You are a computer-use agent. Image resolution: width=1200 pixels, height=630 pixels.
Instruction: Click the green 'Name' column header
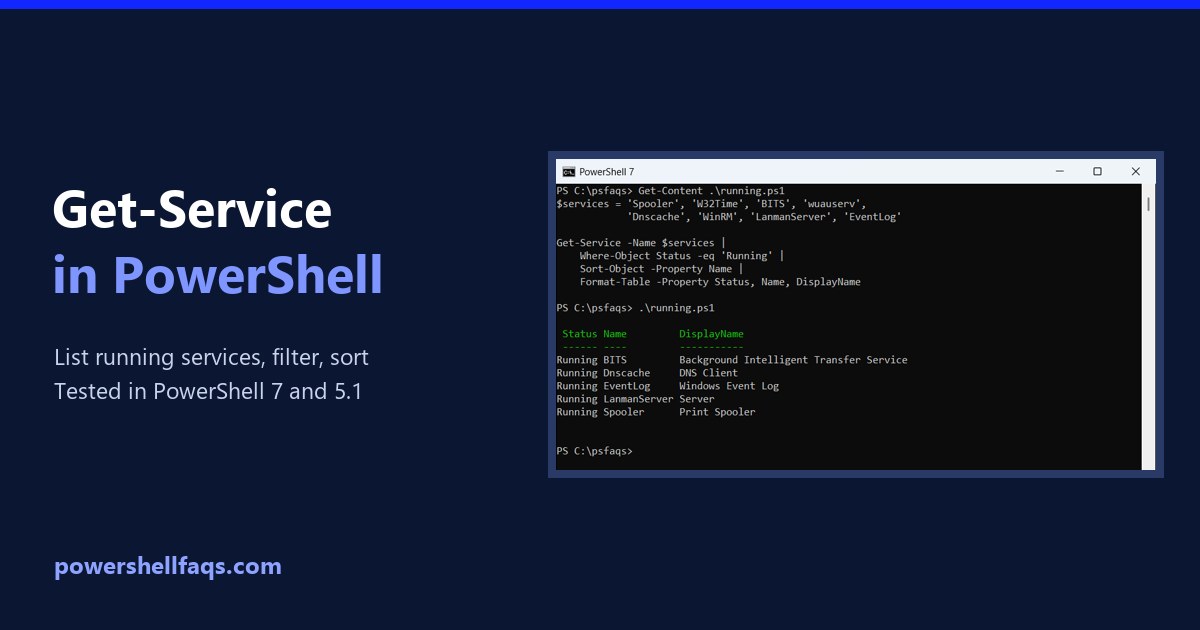[615, 334]
